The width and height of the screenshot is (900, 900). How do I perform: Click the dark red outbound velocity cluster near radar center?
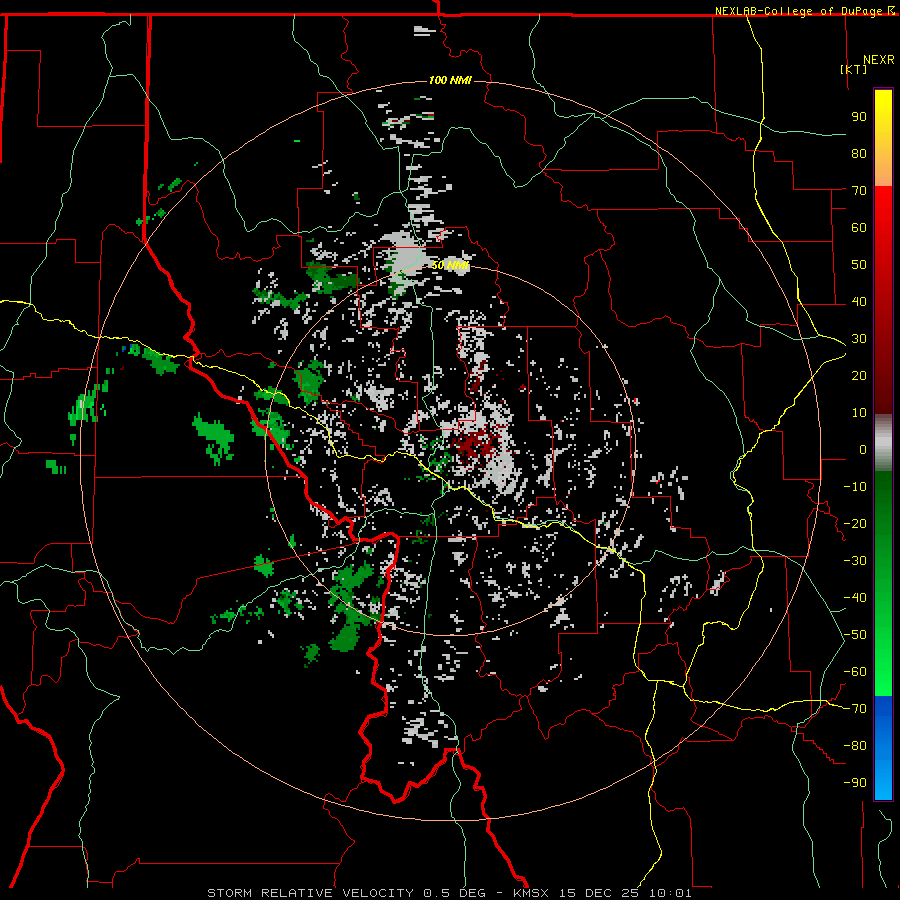(475, 443)
